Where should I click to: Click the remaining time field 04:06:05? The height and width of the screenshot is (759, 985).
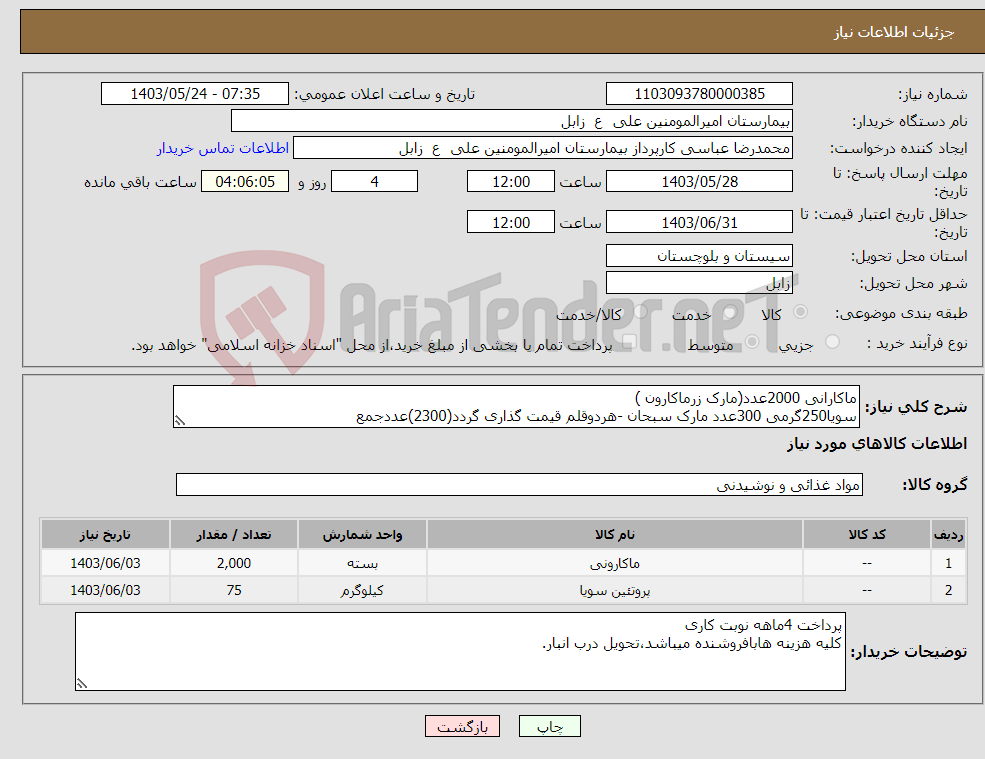click(245, 182)
